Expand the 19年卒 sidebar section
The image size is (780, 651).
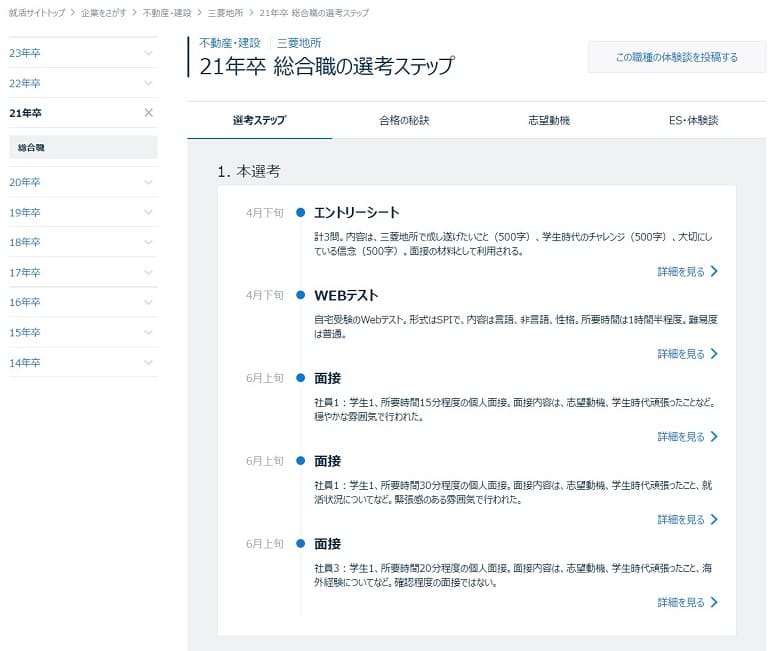(83, 212)
